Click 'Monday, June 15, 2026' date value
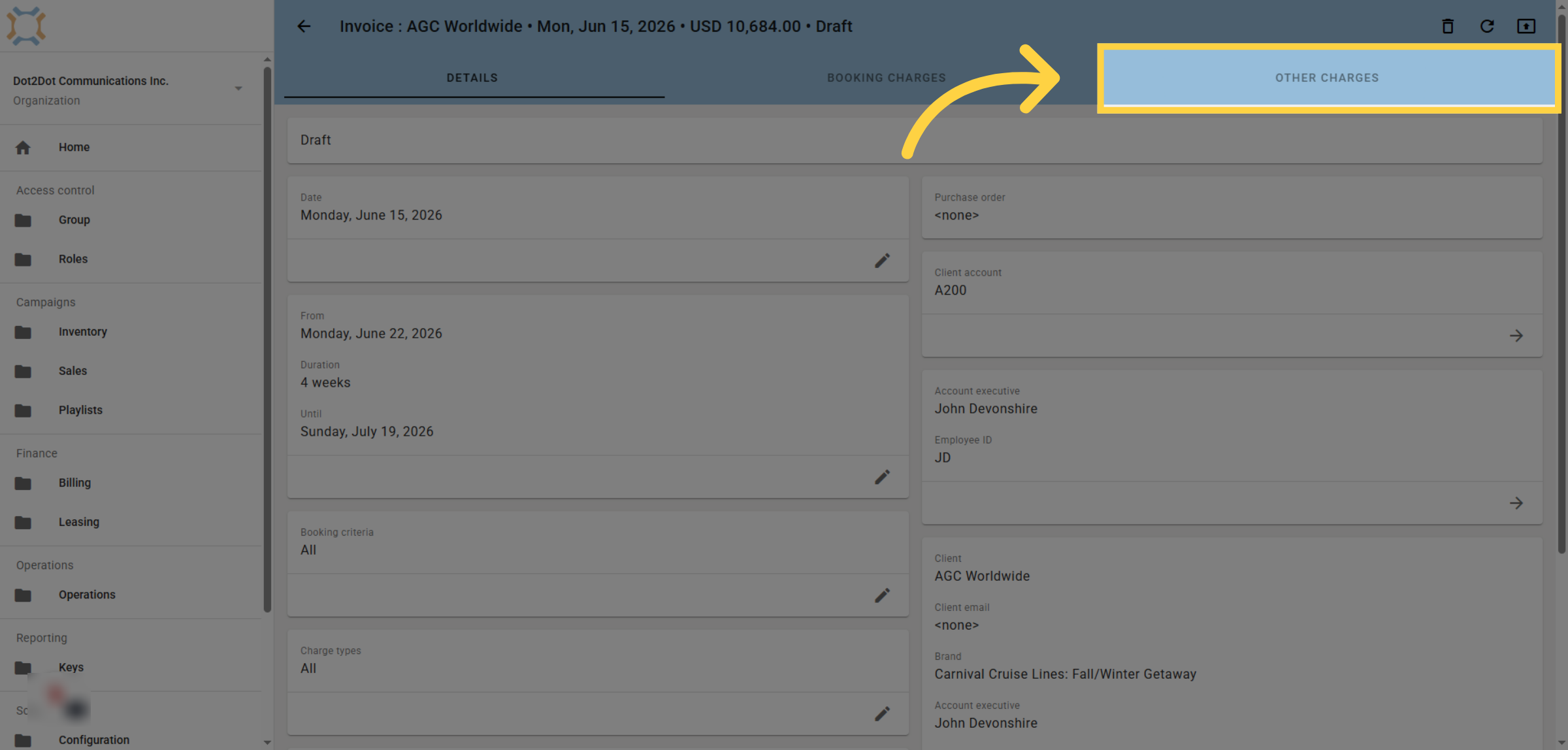Screen dimensions: 1568x750 tap(371, 216)
